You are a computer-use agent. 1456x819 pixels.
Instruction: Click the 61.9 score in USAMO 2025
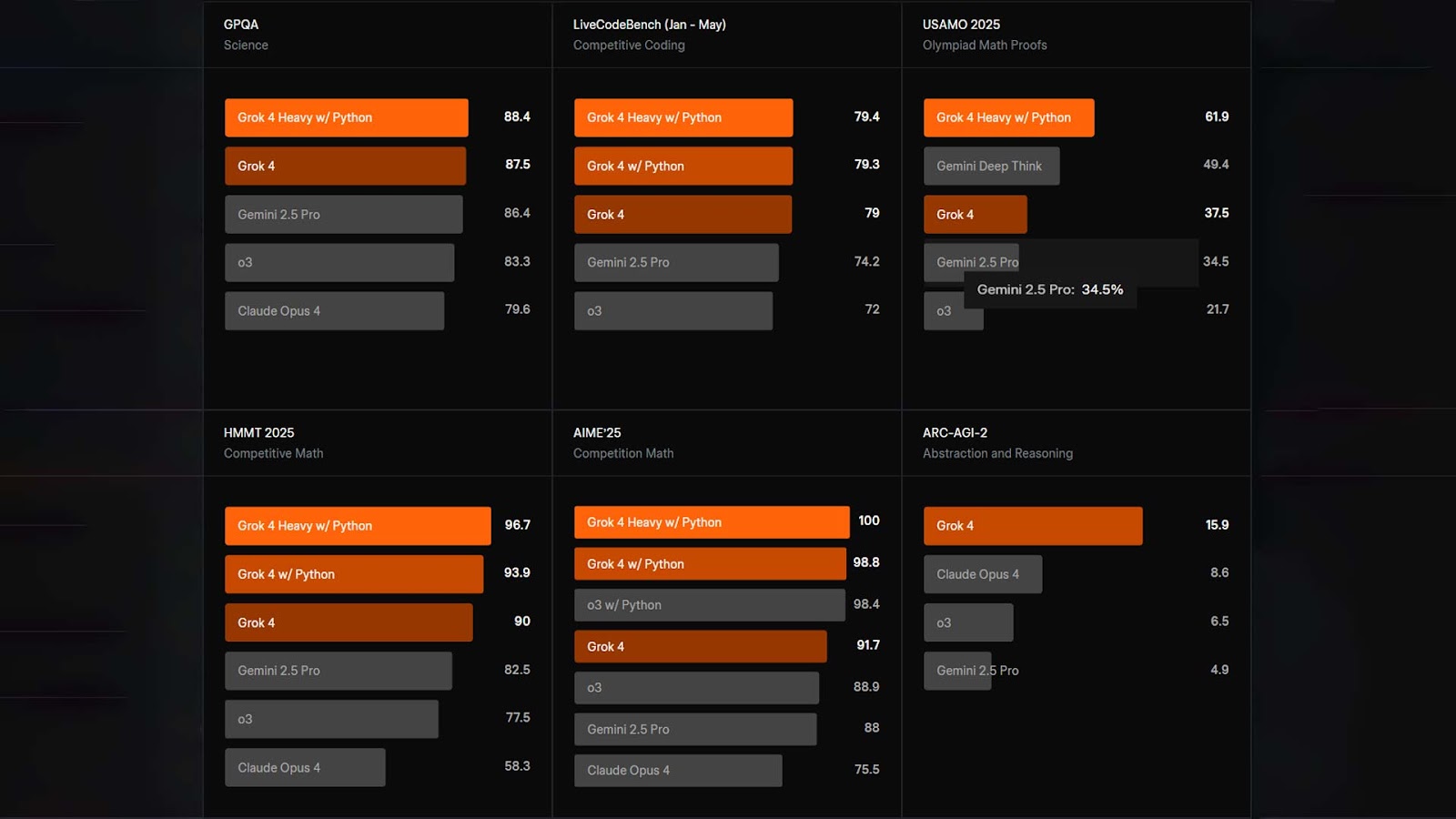[1217, 116]
